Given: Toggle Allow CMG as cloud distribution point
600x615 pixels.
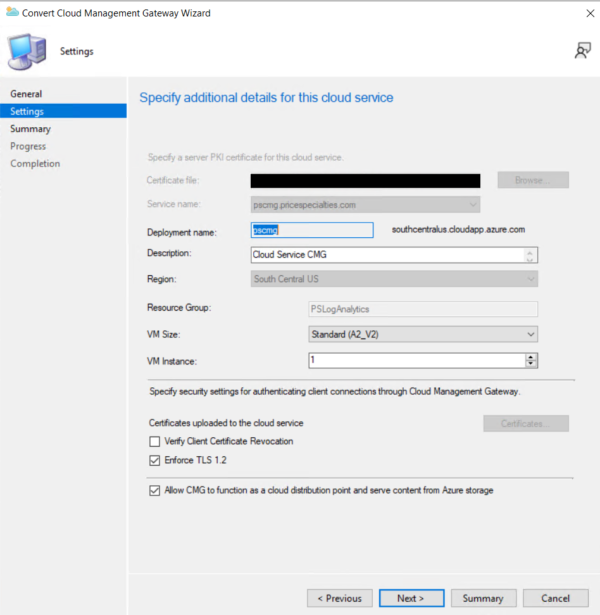Looking at the screenshot, I should [155, 491].
